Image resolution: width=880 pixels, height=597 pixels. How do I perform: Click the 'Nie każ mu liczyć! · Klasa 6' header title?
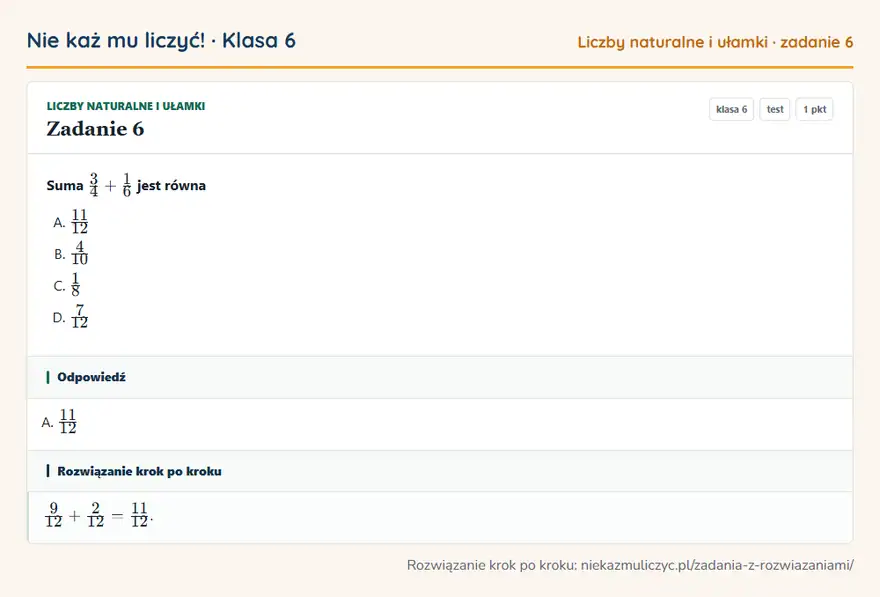pos(161,40)
